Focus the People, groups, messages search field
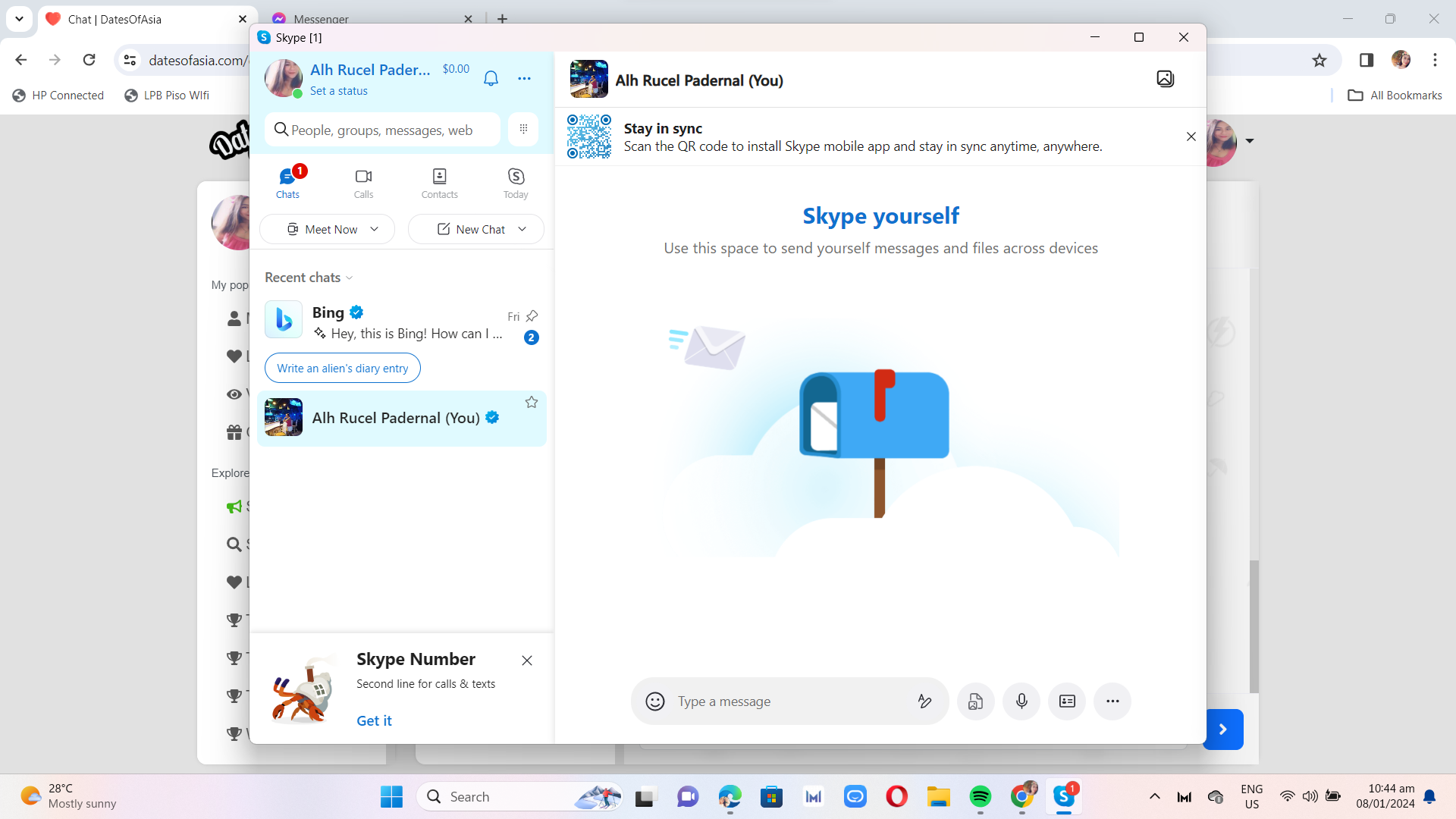 click(382, 130)
